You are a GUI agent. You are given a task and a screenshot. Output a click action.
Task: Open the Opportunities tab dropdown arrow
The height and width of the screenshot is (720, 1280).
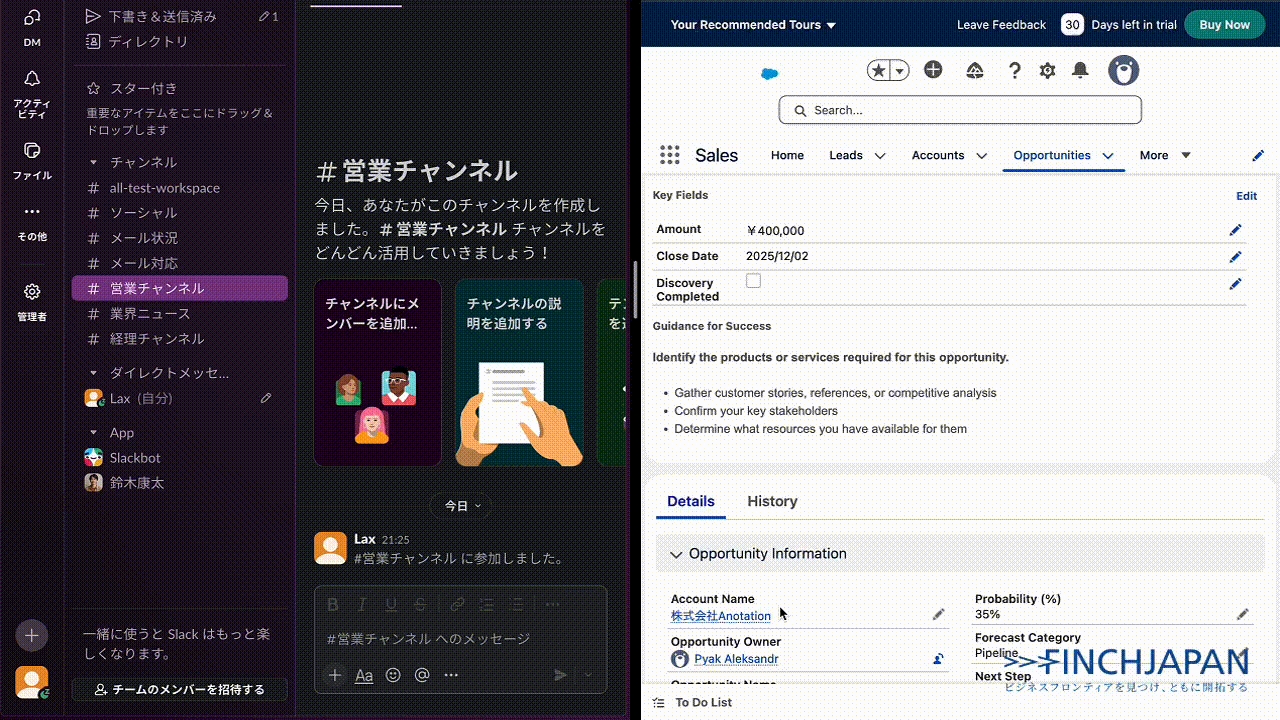pyautogui.click(x=1108, y=156)
